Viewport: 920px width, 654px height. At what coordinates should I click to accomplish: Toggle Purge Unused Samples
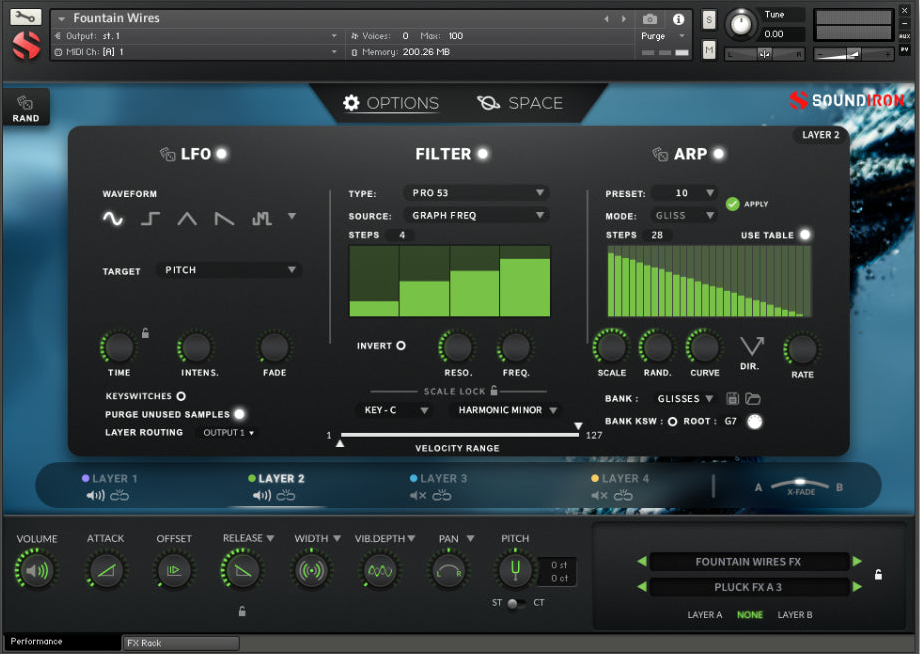click(239, 414)
